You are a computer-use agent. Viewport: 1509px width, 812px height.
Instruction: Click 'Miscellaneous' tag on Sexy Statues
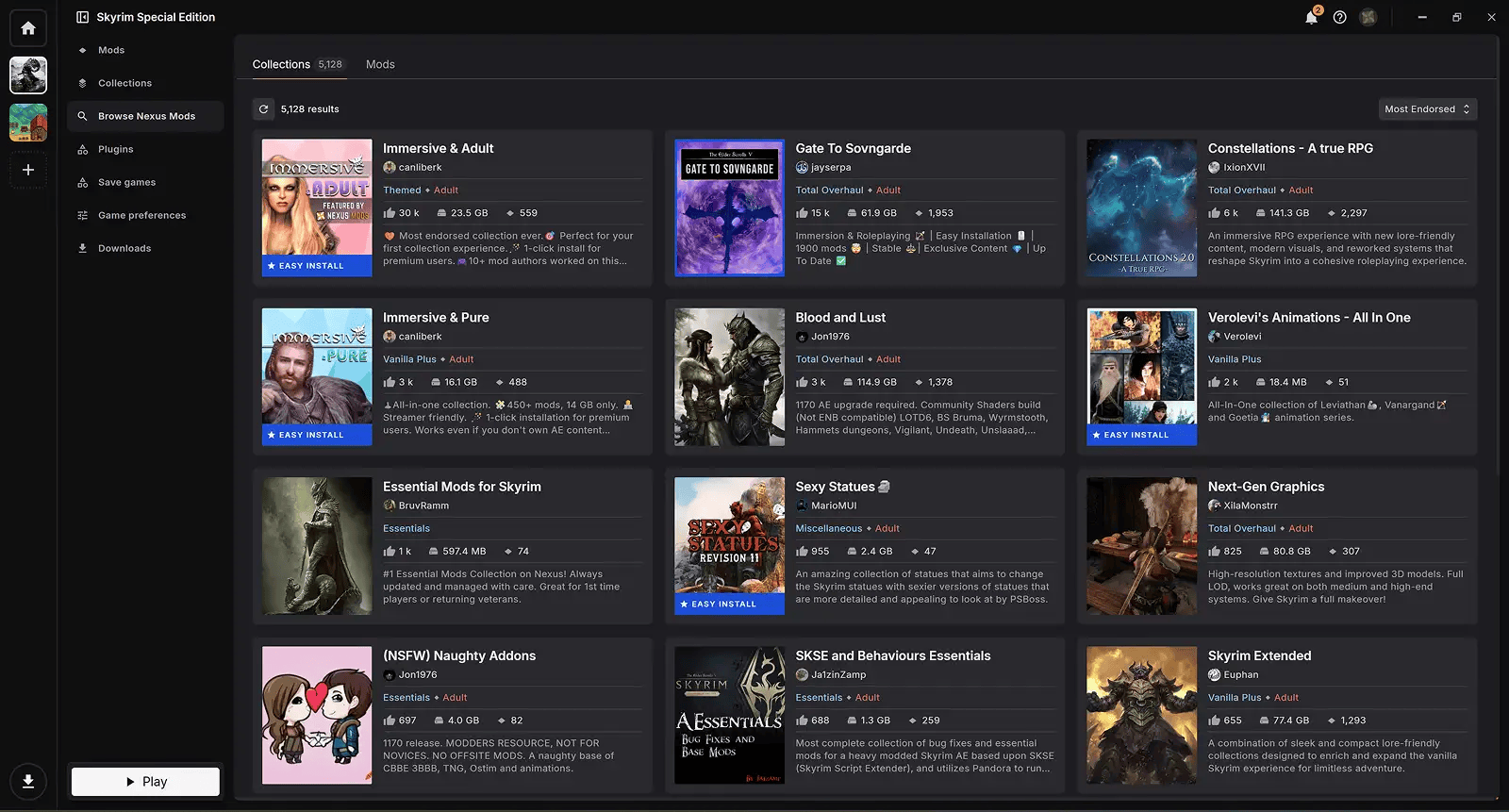(828, 528)
